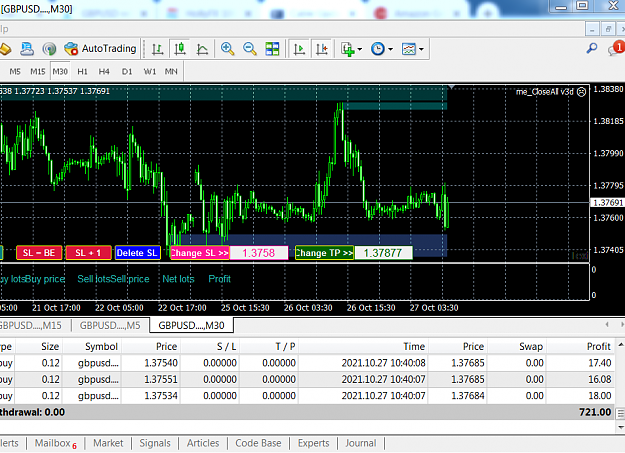Click the trade list scroll up arrow
625x453 pixels.
pos(621,344)
